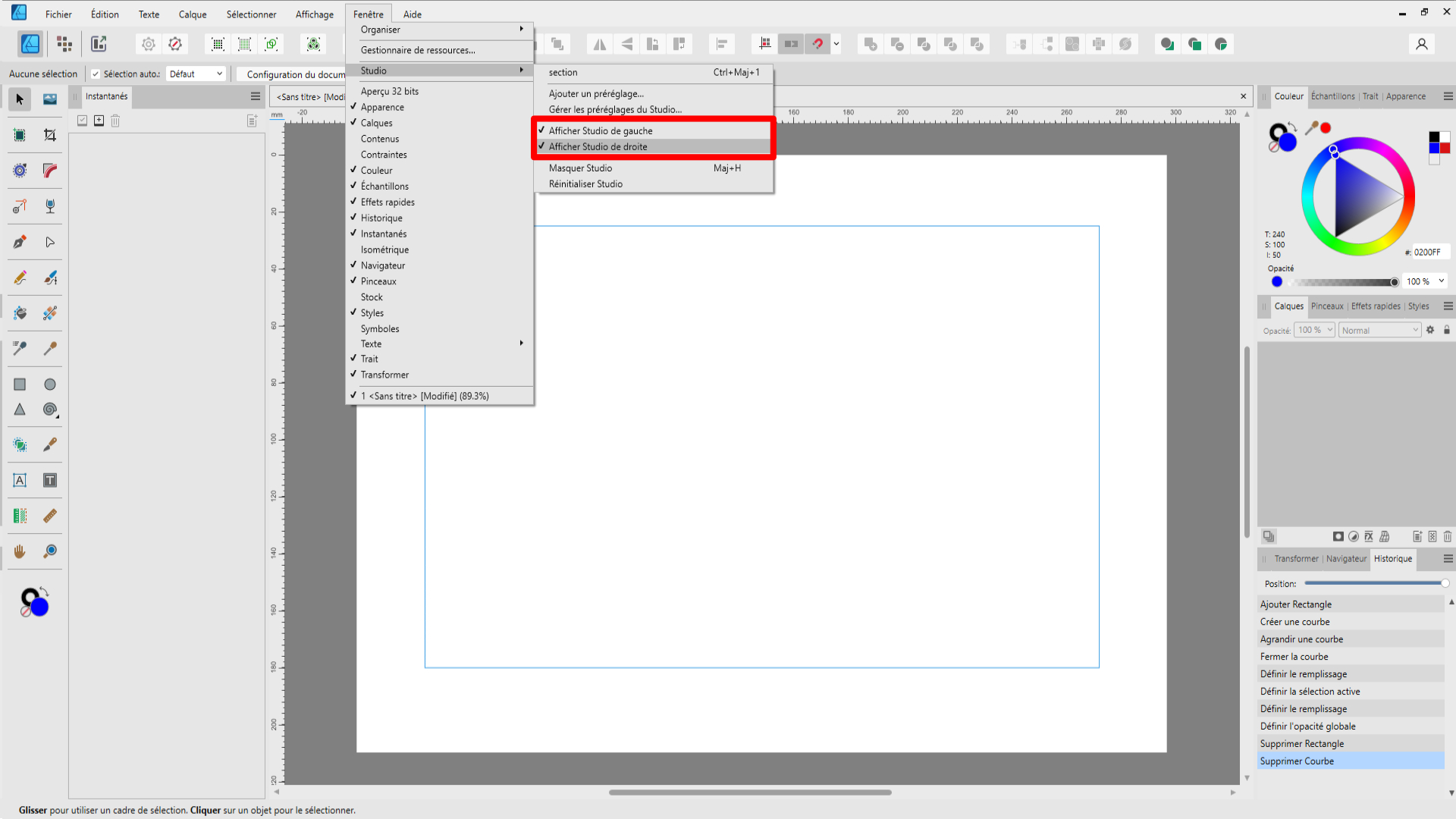Screen dimensions: 1456x819
Task: Open the account profile icon
Action: click(1422, 44)
